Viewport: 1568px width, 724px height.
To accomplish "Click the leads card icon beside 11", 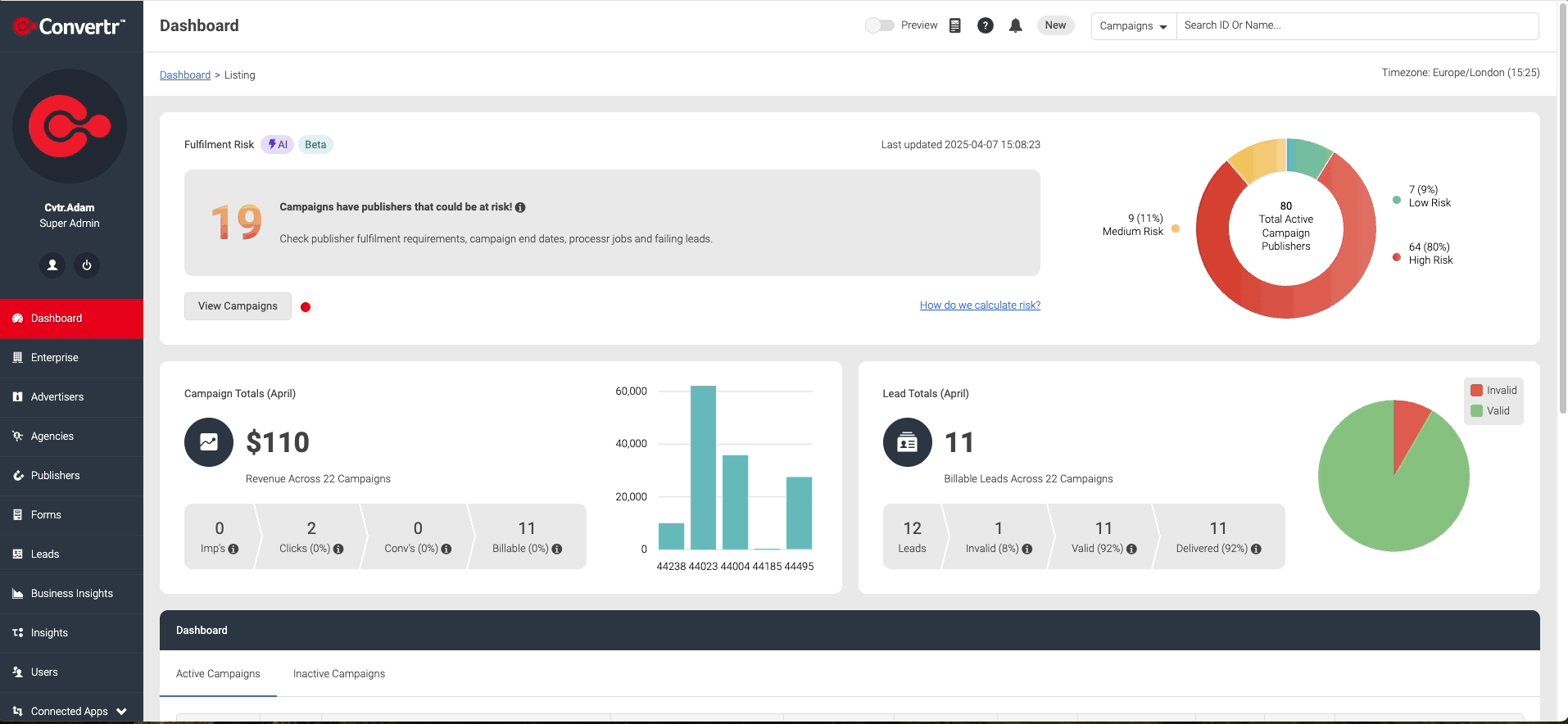I will click(908, 442).
